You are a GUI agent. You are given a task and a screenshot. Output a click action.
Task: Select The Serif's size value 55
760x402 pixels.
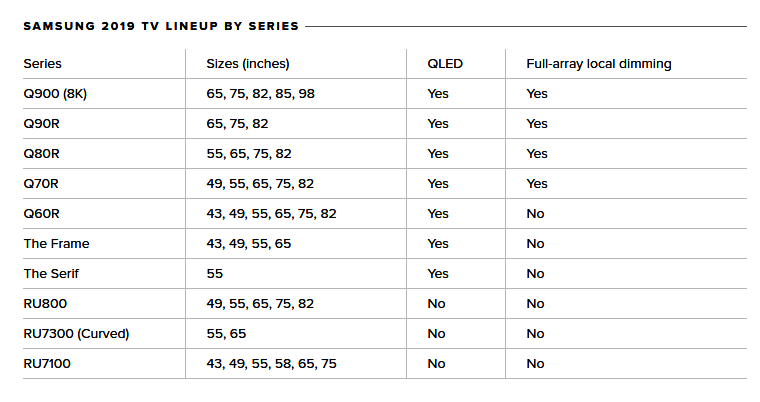click(215, 274)
